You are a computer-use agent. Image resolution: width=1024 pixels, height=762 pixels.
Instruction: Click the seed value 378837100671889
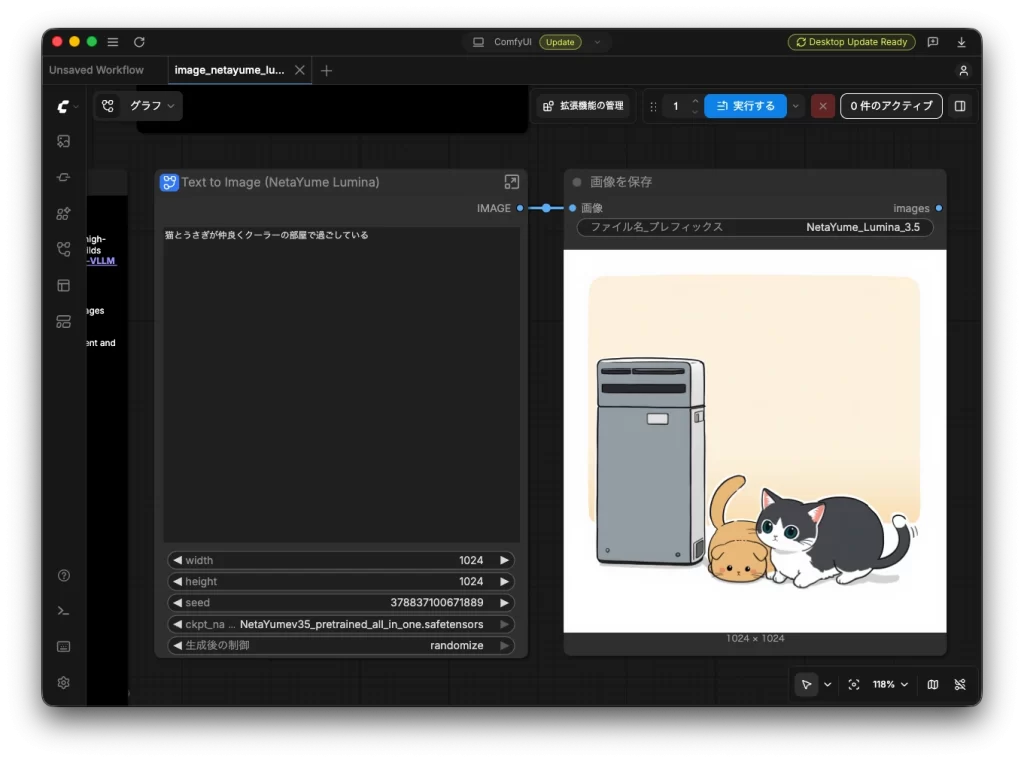click(x=437, y=603)
